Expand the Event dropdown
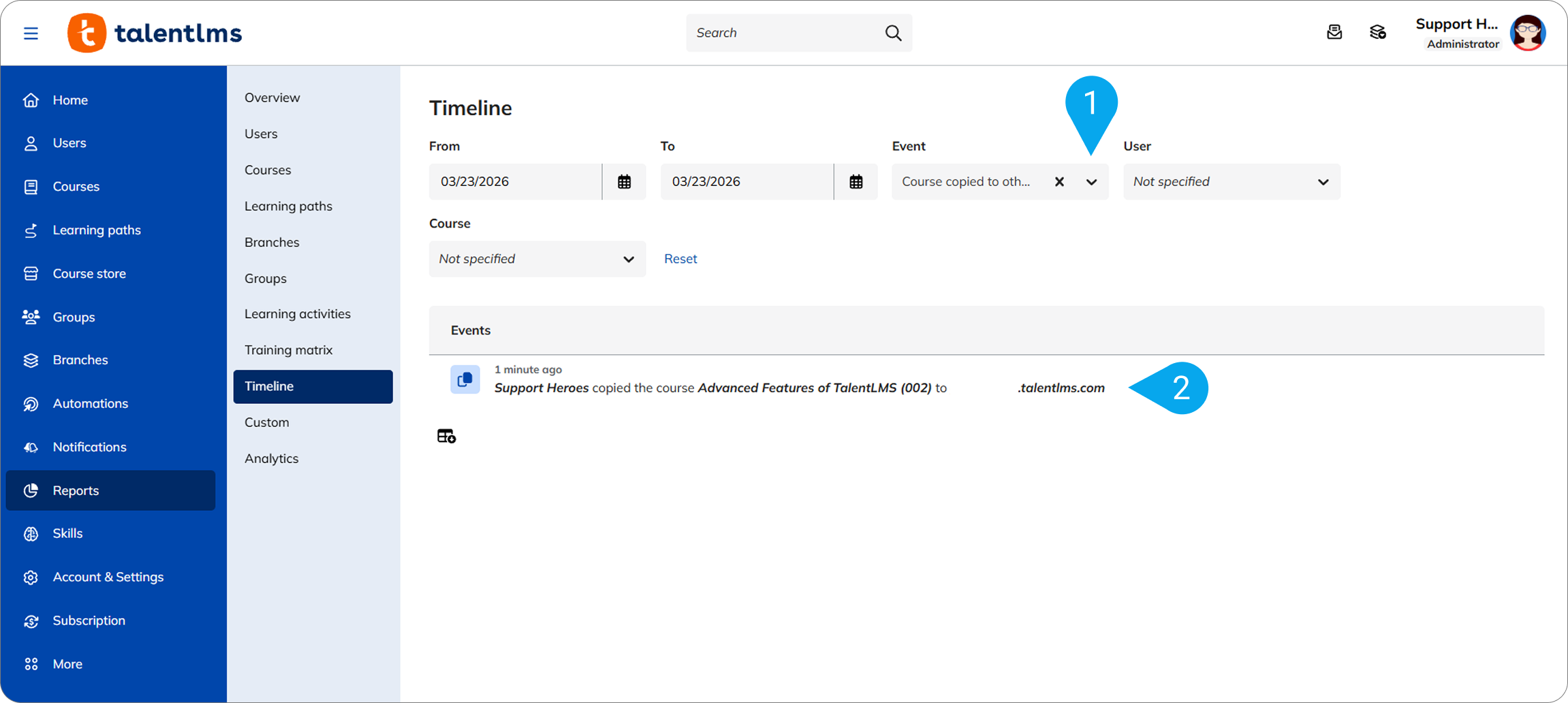 (x=1091, y=182)
